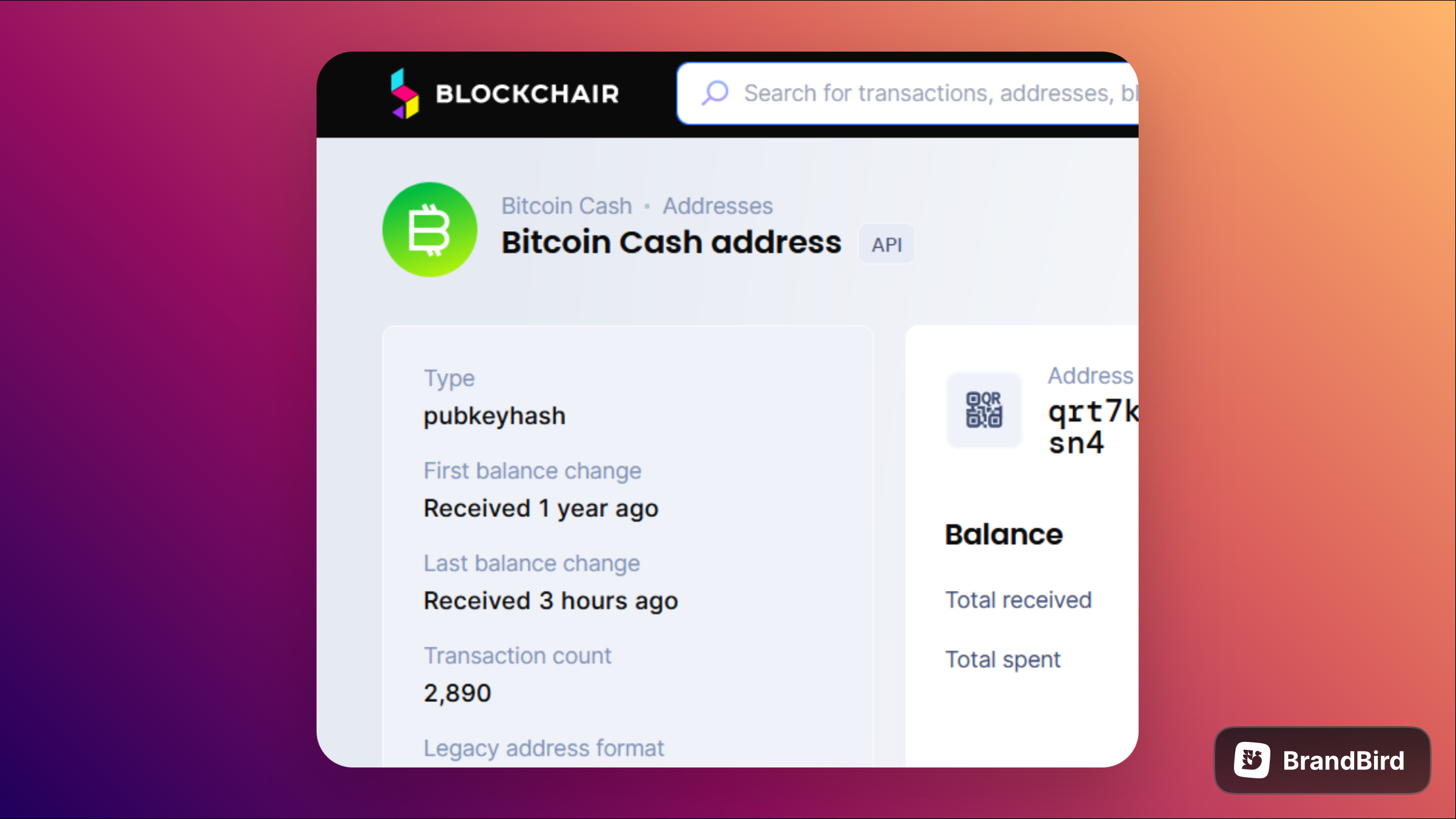Click Received 1 year ago value
This screenshot has width=1456, height=819.
tap(541, 508)
